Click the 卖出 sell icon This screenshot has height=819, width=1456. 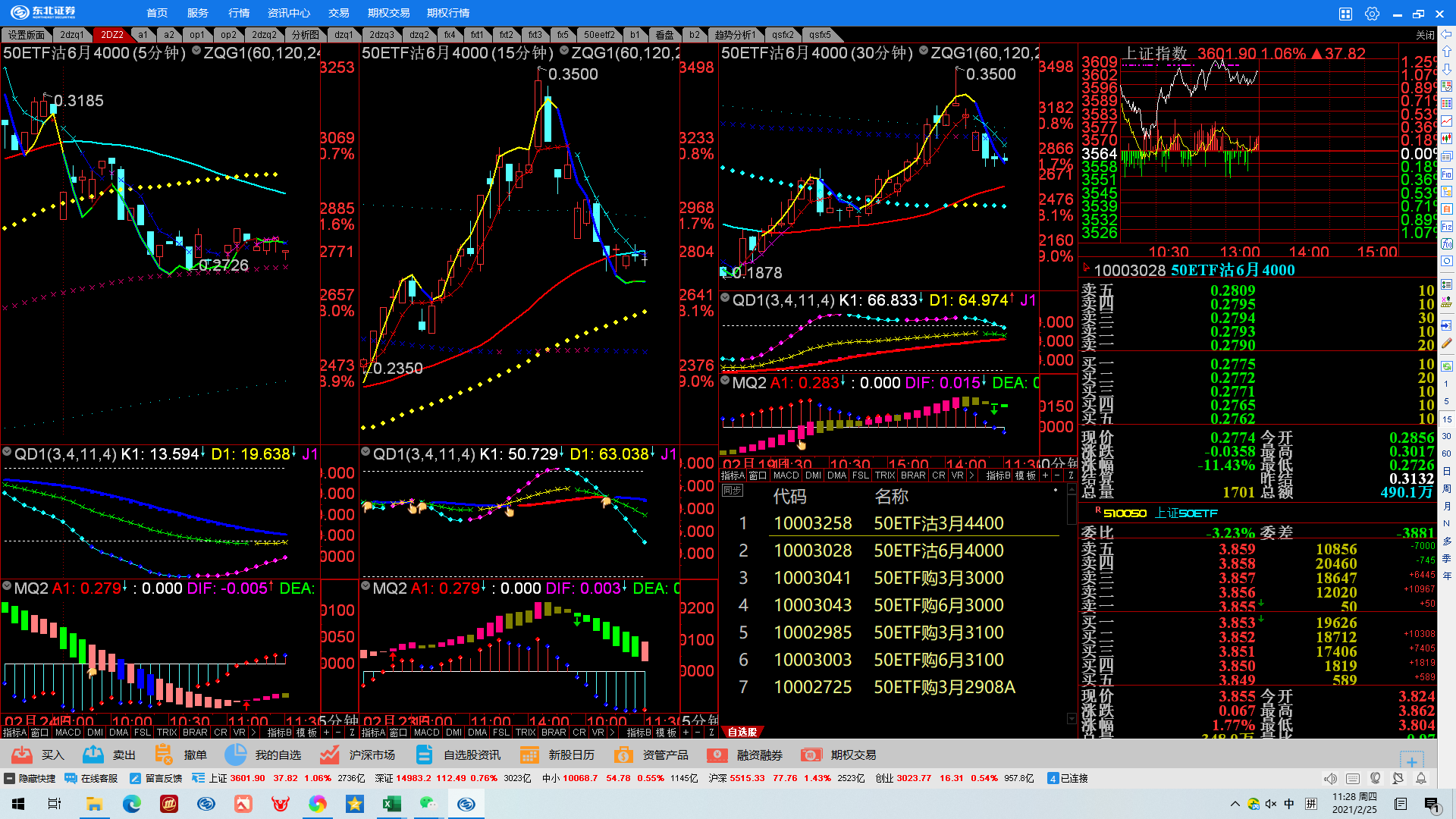[x=93, y=755]
